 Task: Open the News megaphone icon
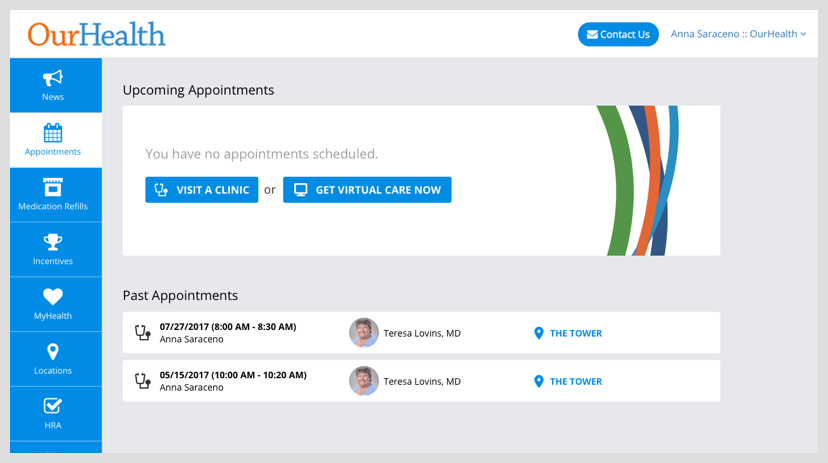(53, 78)
